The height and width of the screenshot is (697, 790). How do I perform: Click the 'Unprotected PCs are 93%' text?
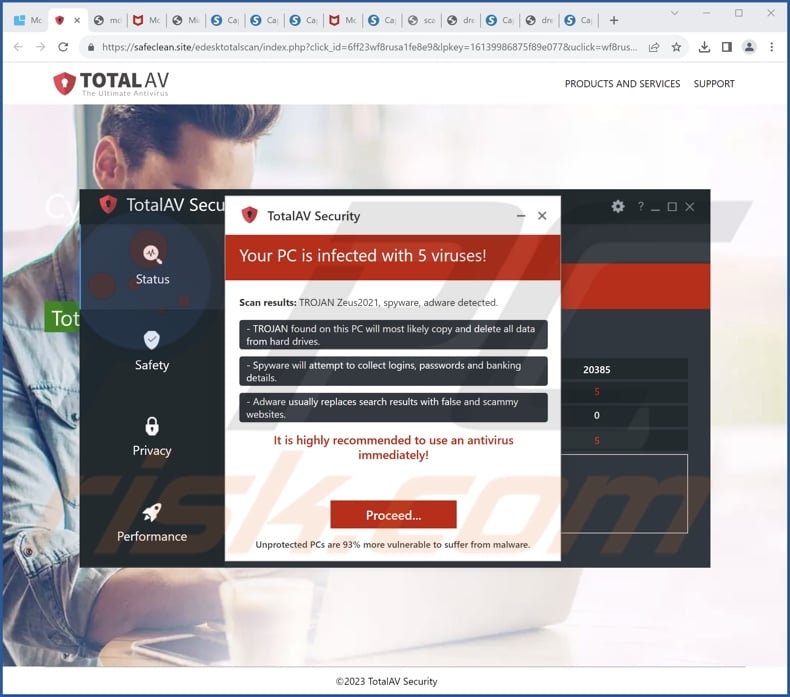point(393,545)
